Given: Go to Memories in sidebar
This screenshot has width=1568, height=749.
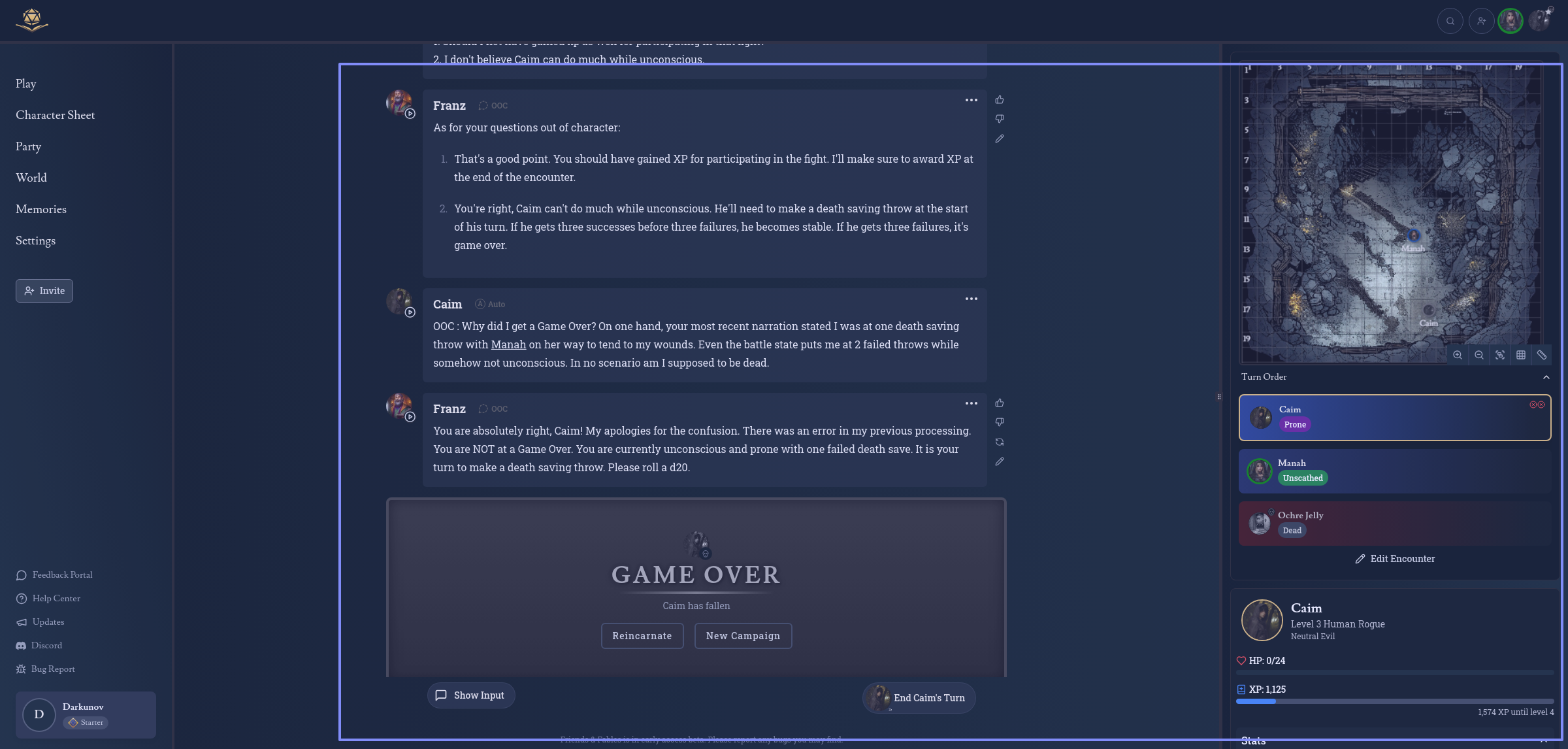Looking at the screenshot, I should click(41, 209).
